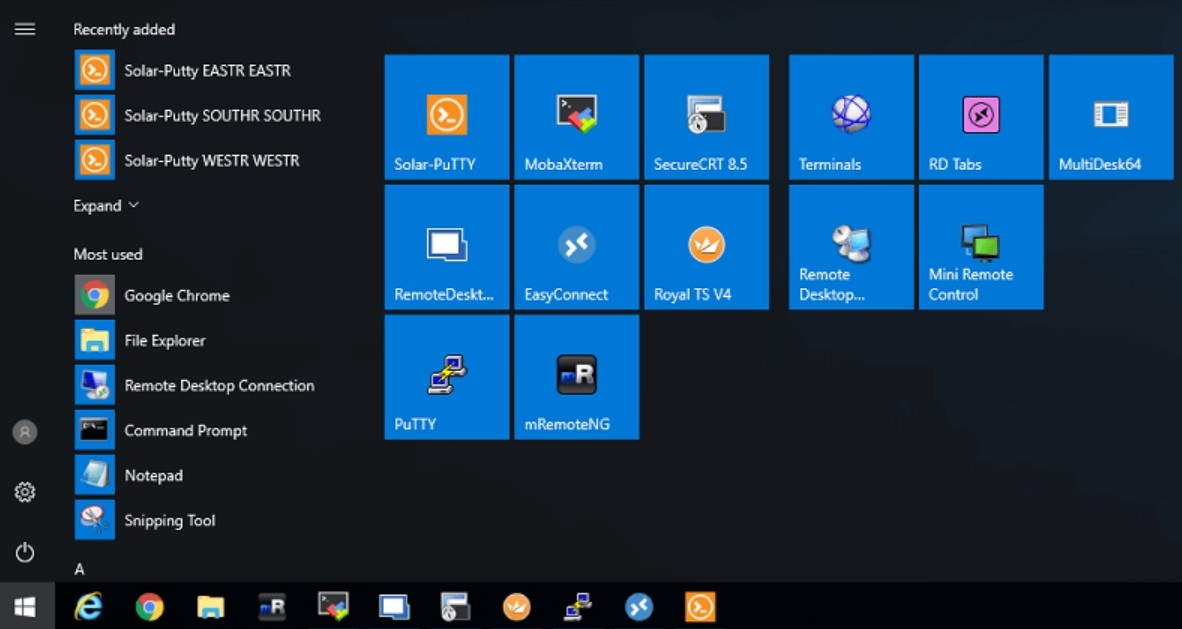The height and width of the screenshot is (629, 1182).
Task: Expand the Recently added list
Action: pos(106,205)
